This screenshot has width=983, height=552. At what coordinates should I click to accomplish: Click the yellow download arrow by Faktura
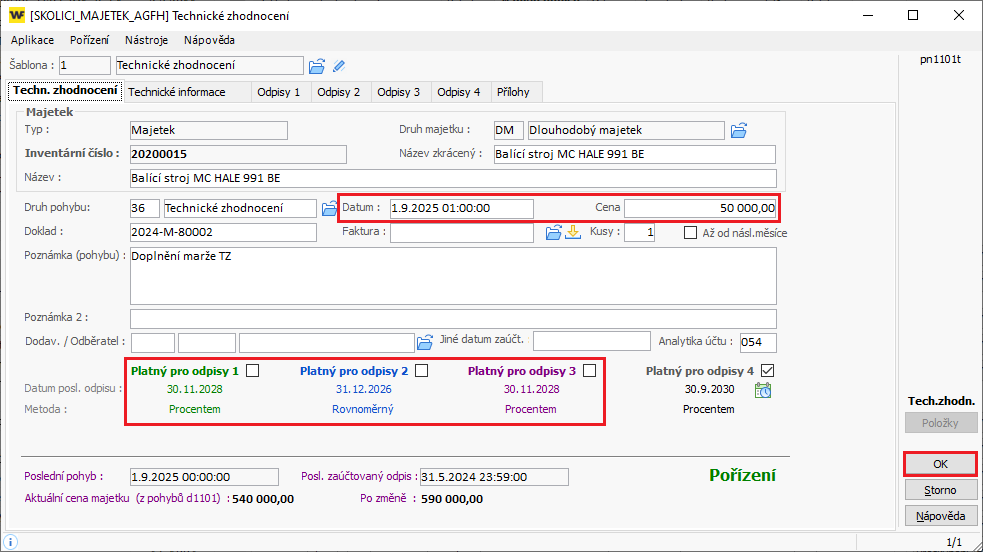(x=573, y=233)
